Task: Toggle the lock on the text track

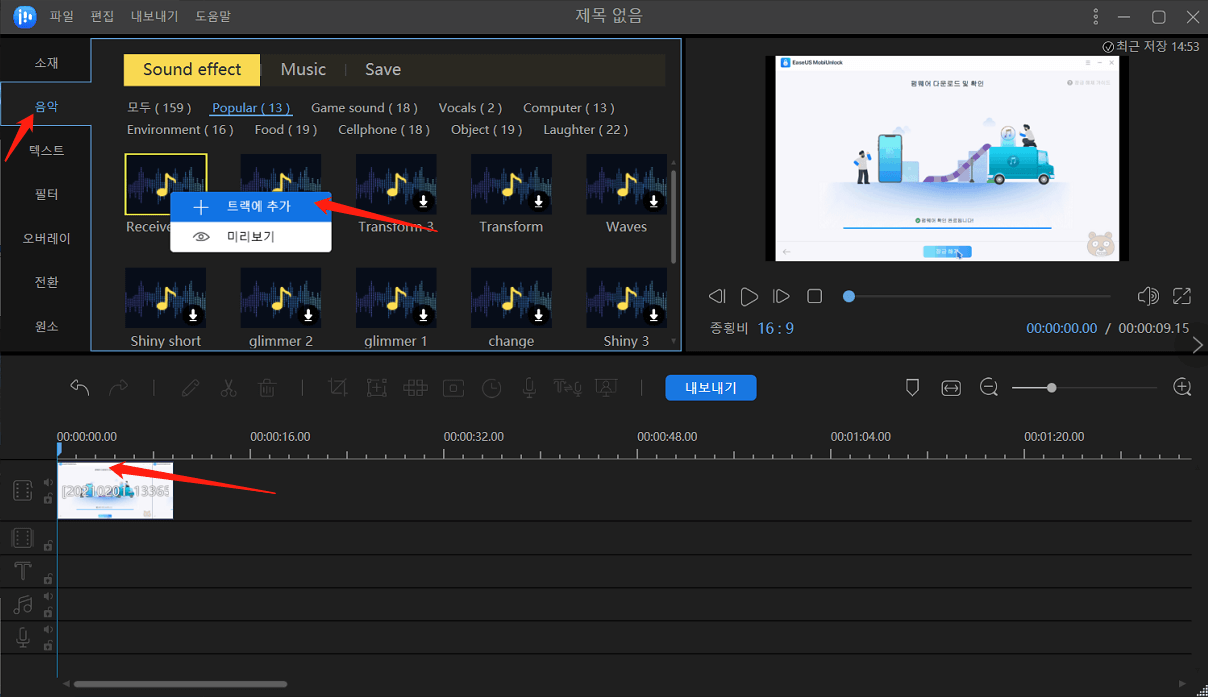Action: point(48,578)
